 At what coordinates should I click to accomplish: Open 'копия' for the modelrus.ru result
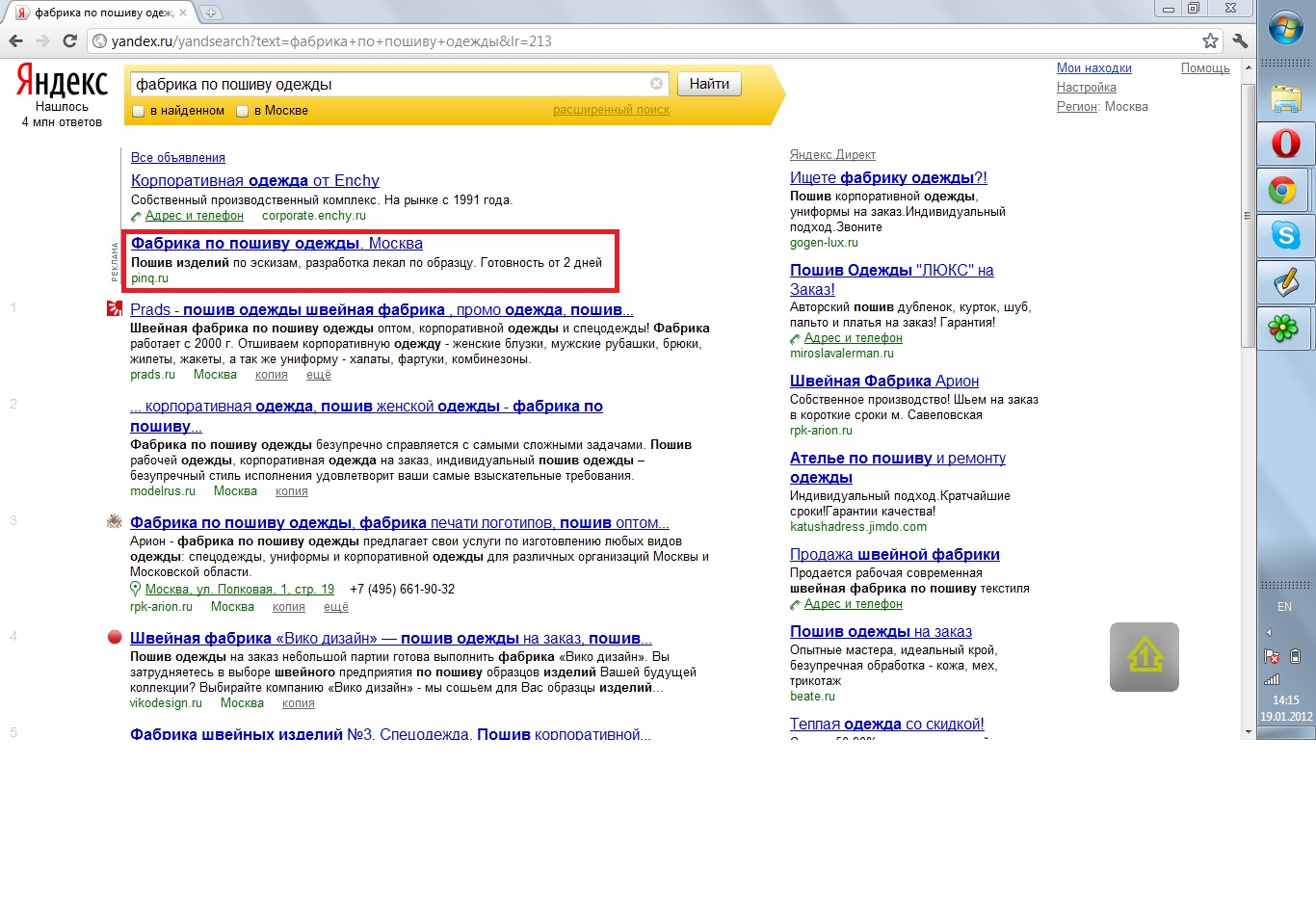pyautogui.click(x=292, y=491)
